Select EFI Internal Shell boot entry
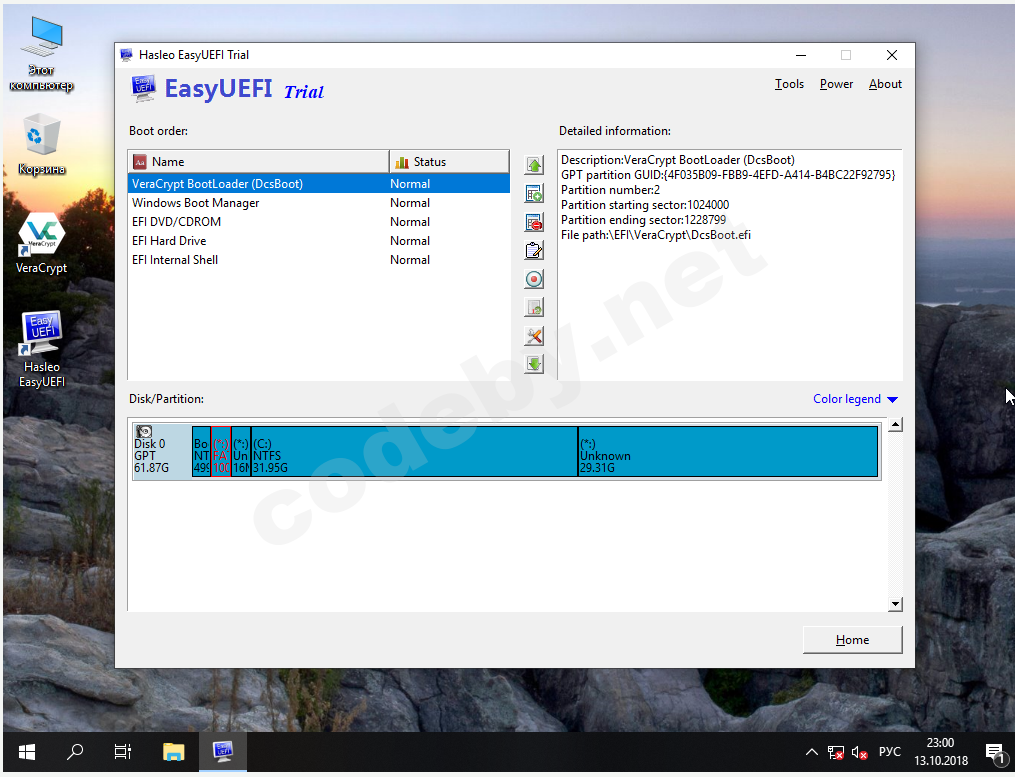Viewport: 1015px width, 777px height. point(319,260)
